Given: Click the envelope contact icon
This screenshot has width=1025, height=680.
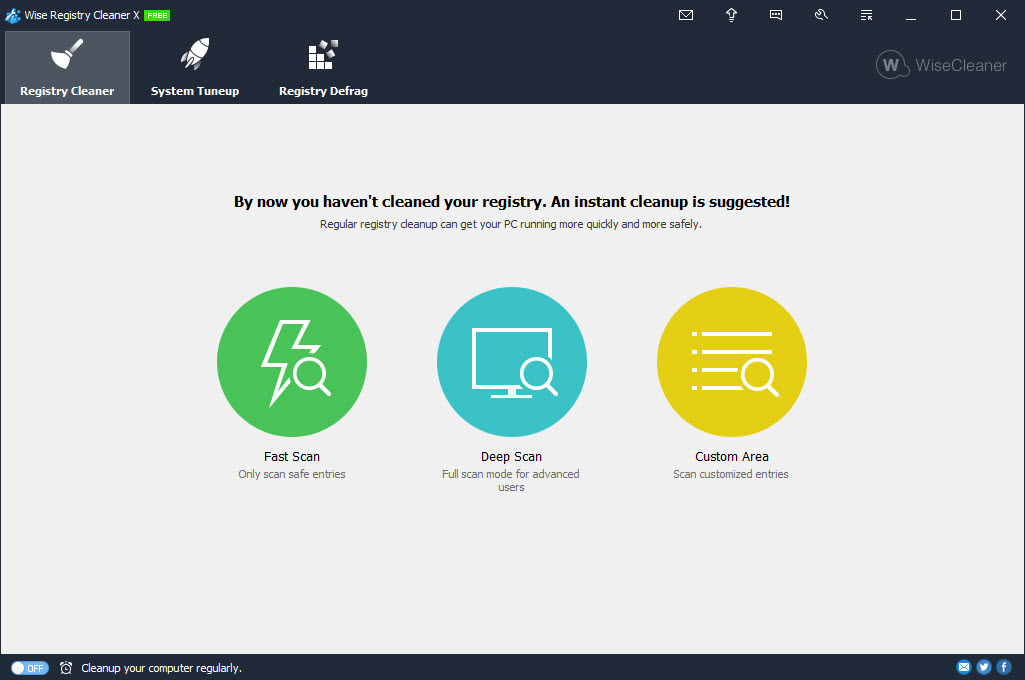Looking at the screenshot, I should [686, 15].
